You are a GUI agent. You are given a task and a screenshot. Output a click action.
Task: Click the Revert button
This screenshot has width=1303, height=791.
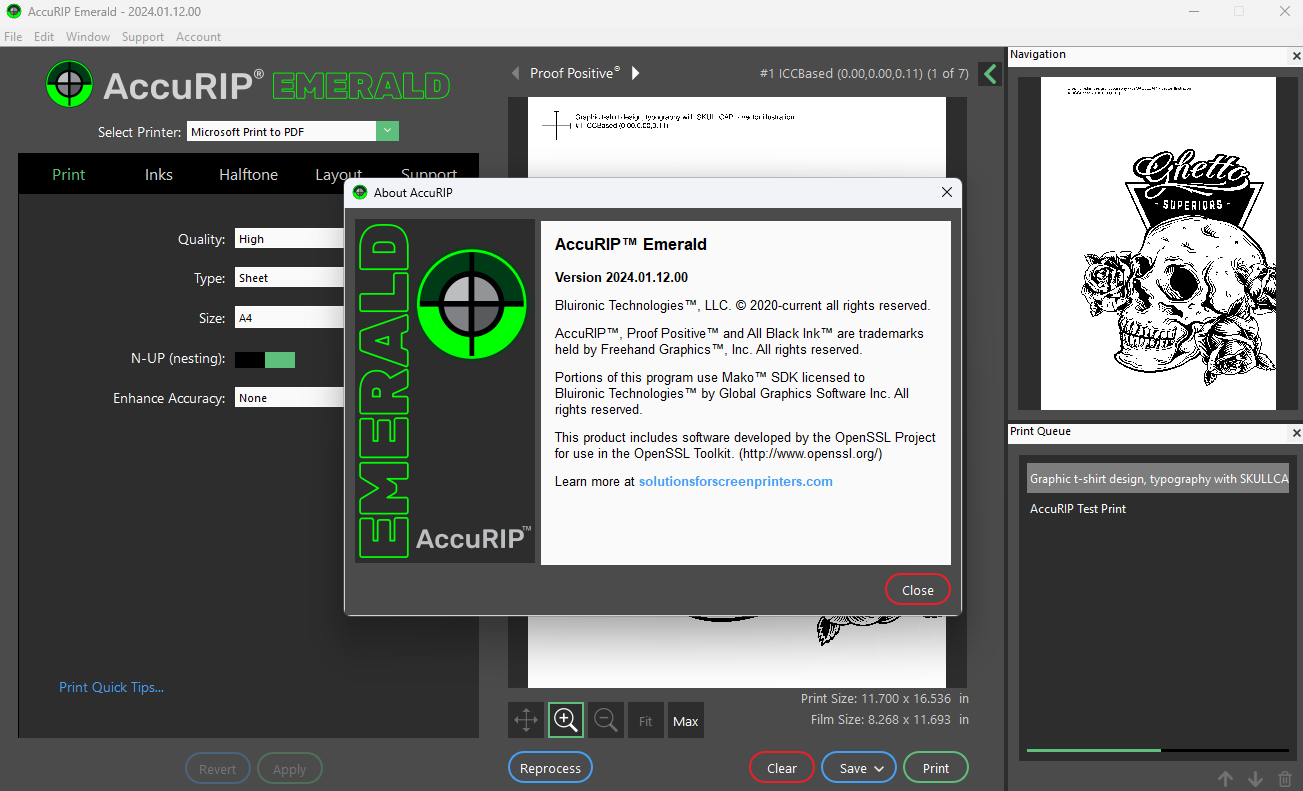point(217,769)
